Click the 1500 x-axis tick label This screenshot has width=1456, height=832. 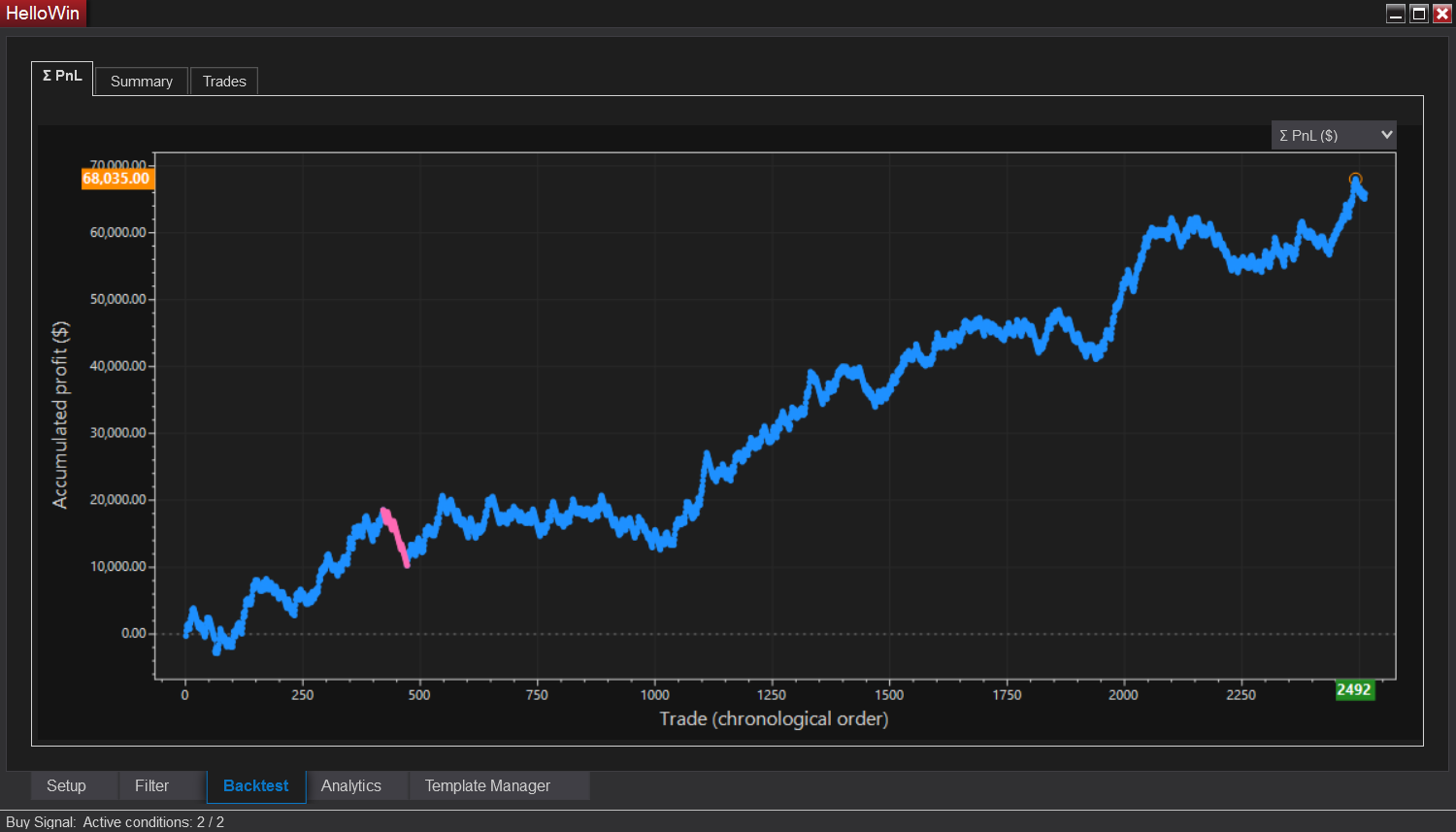889,695
